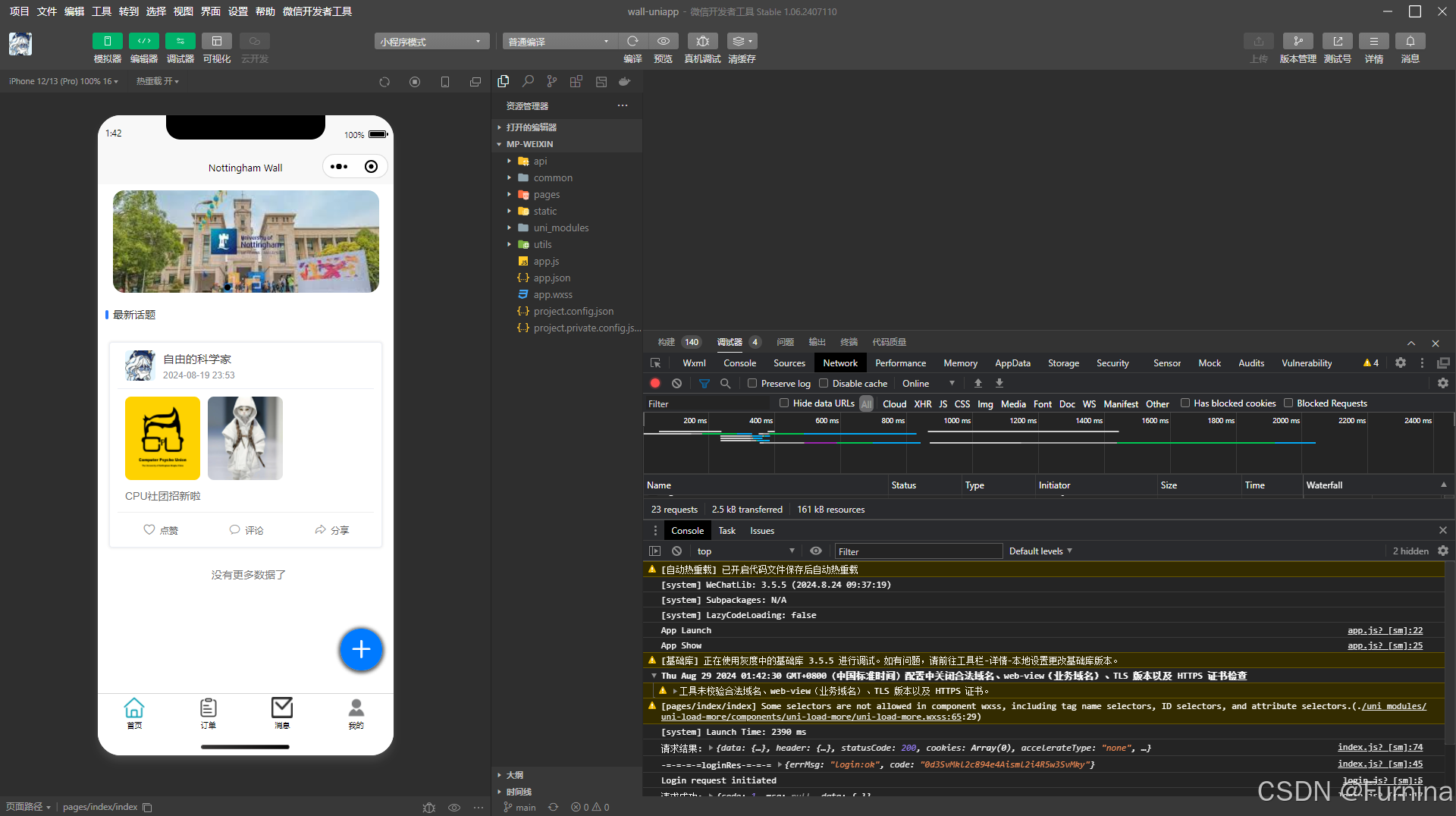Click the 分享 share button on the post
1456x816 pixels.
tap(331, 530)
